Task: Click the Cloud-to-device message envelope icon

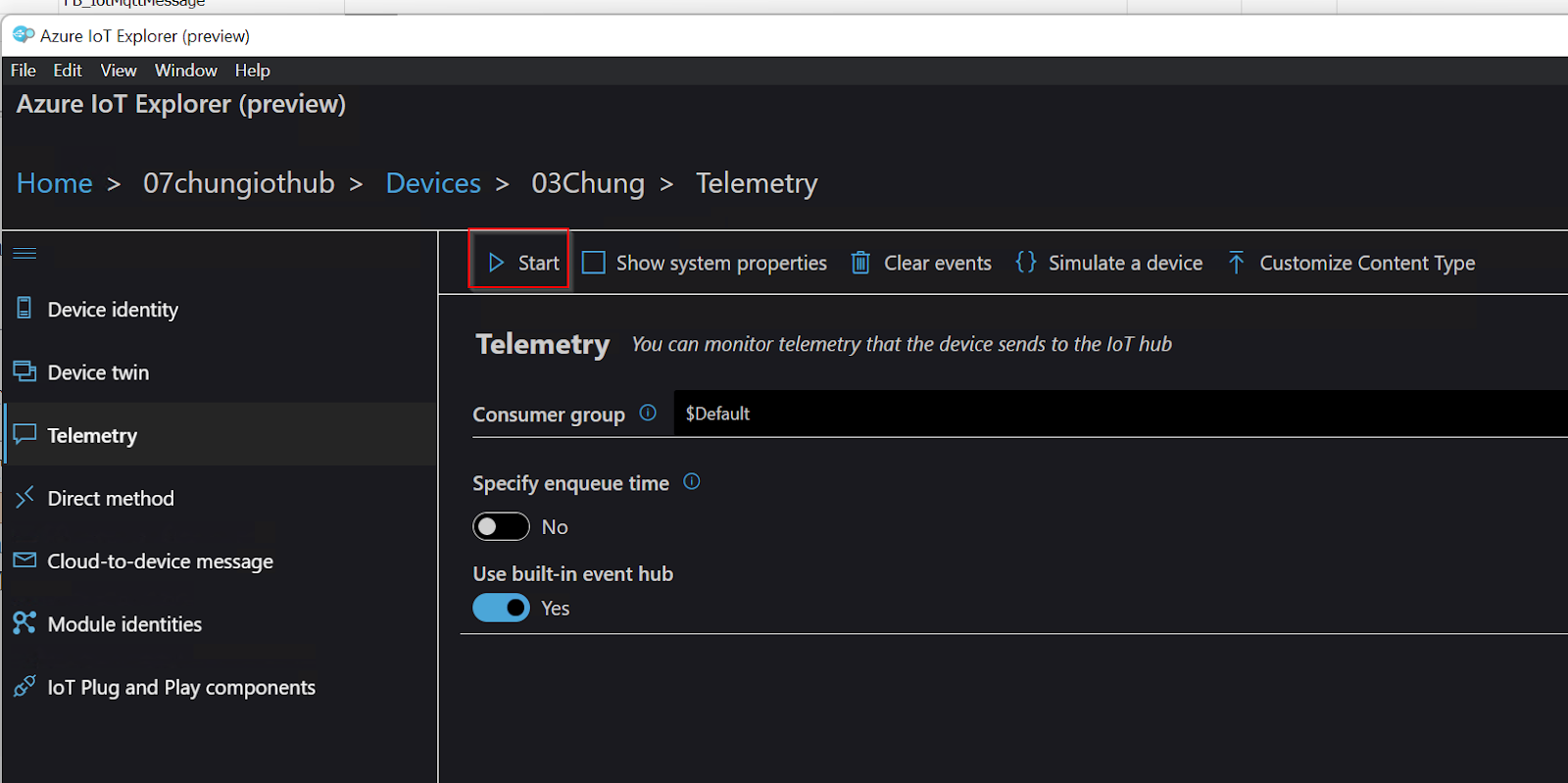Action: pyautogui.click(x=24, y=561)
